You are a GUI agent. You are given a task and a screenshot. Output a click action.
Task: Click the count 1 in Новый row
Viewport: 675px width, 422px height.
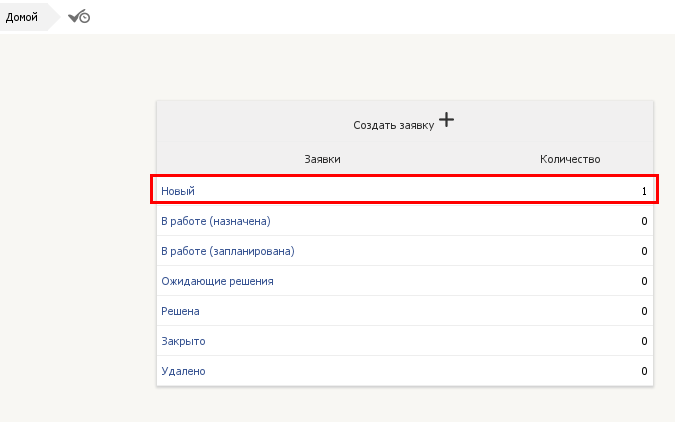point(644,191)
